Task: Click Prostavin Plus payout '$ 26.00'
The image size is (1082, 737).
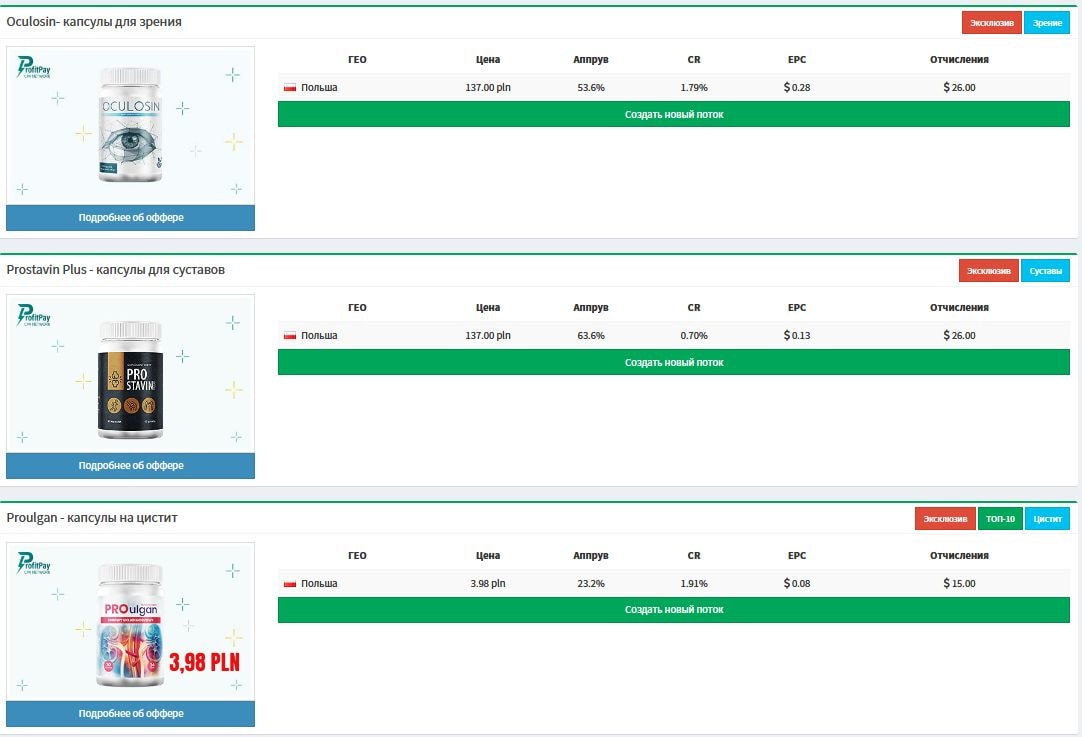Action: tap(959, 335)
